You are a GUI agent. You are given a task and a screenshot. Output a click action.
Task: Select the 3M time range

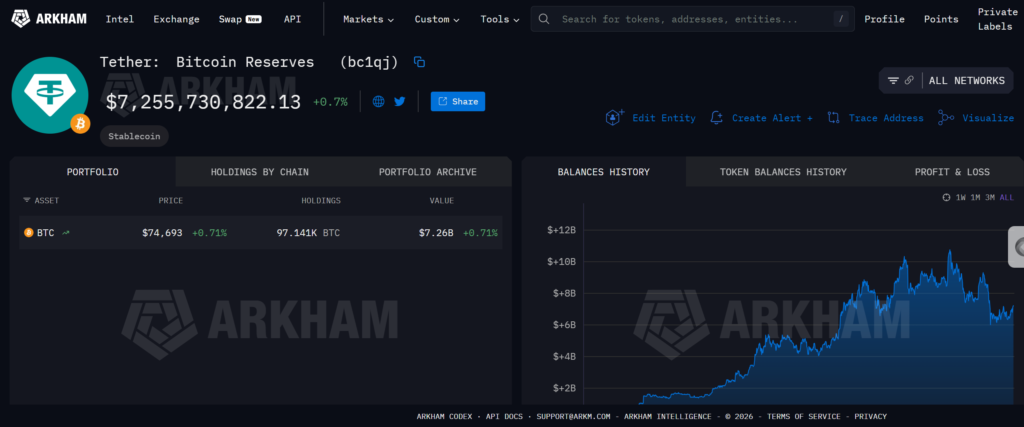click(990, 197)
